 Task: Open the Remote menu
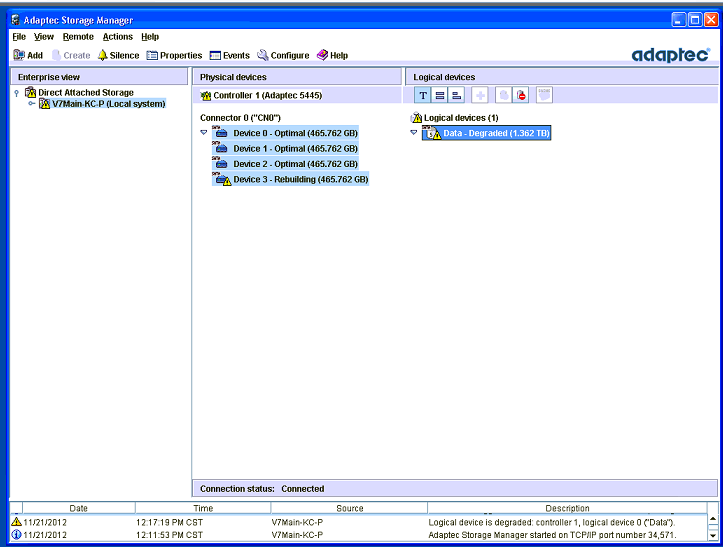pos(78,37)
